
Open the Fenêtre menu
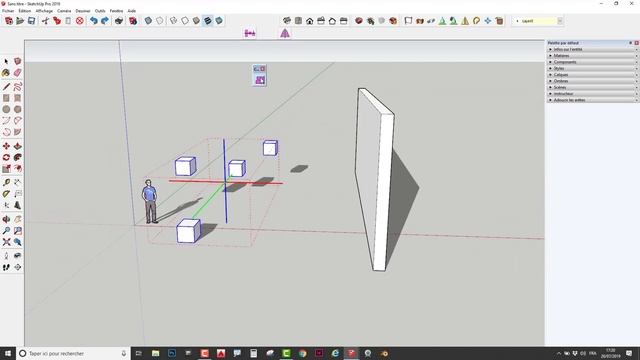(116, 11)
